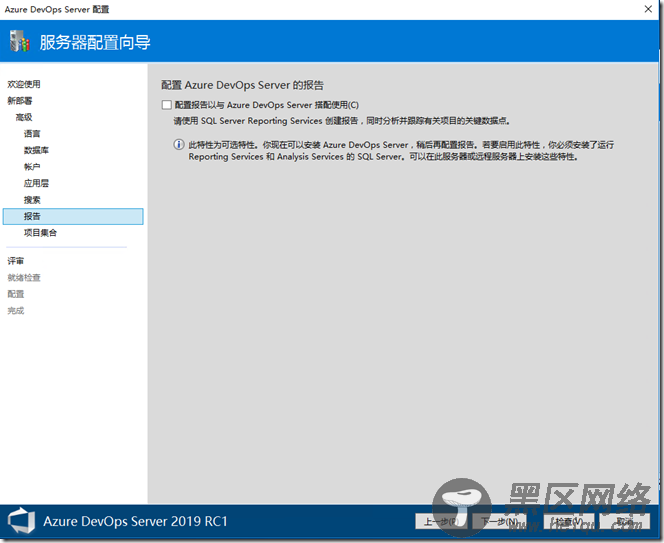This screenshot has width=664, height=543.
Task: Enable the 配置报告以与 Azure DevOps Server 搭配使用 checkbox
Action: point(167,105)
